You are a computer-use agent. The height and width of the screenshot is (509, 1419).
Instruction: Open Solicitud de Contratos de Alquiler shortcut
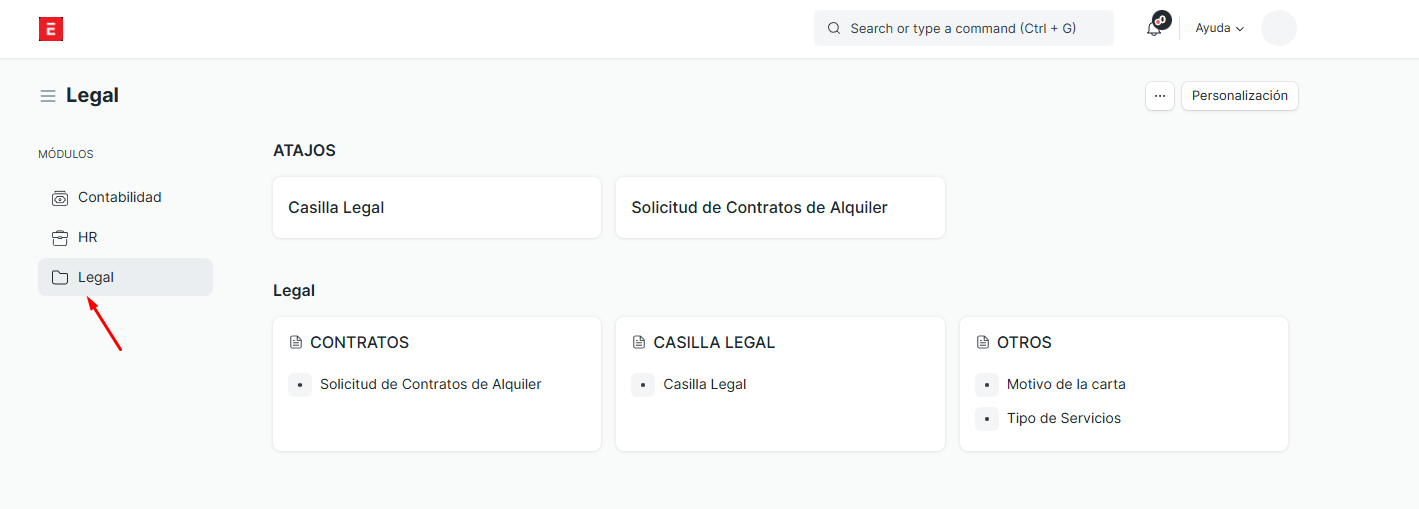click(780, 208)
